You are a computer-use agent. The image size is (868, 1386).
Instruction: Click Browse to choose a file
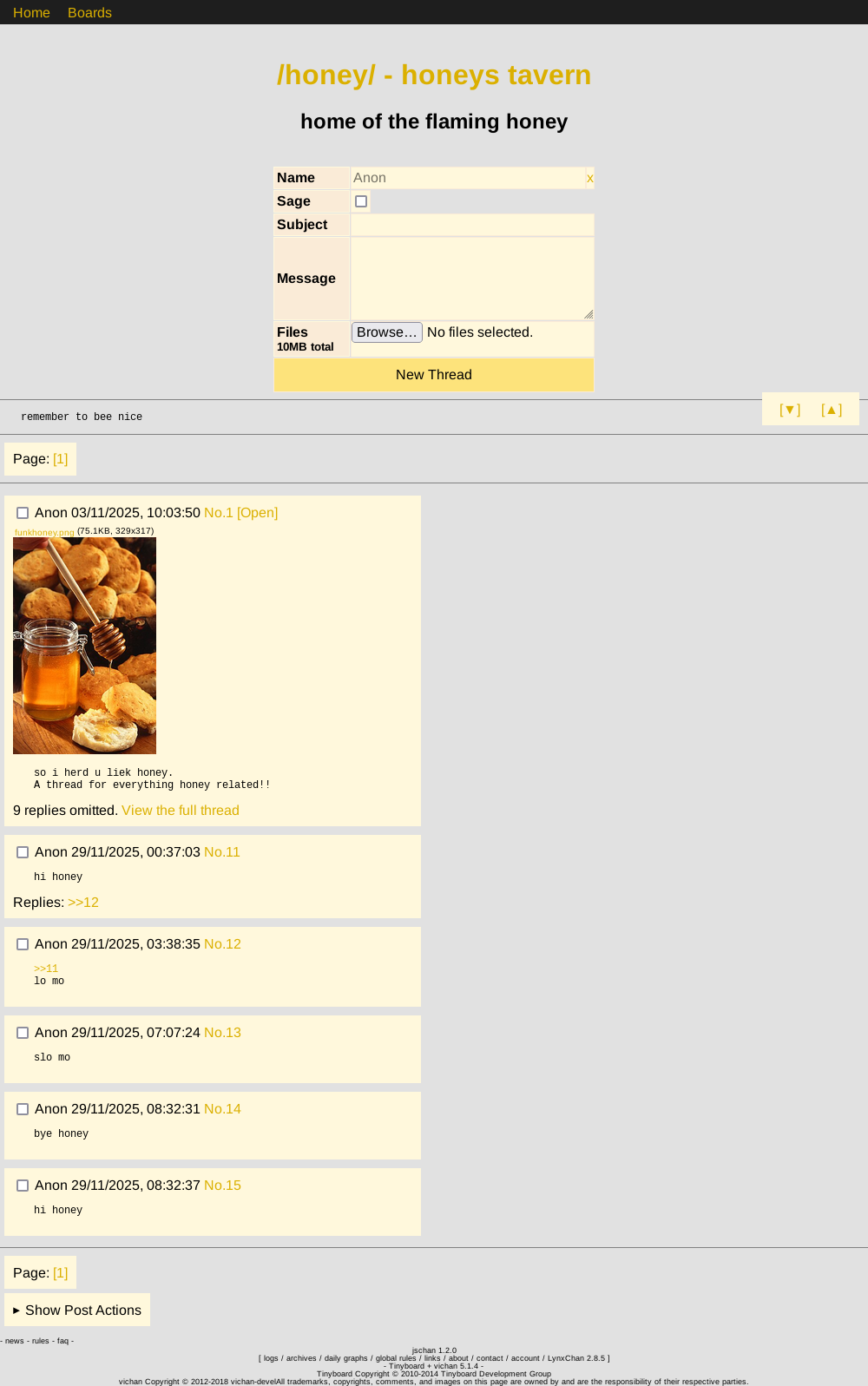[x=386, y=332]
